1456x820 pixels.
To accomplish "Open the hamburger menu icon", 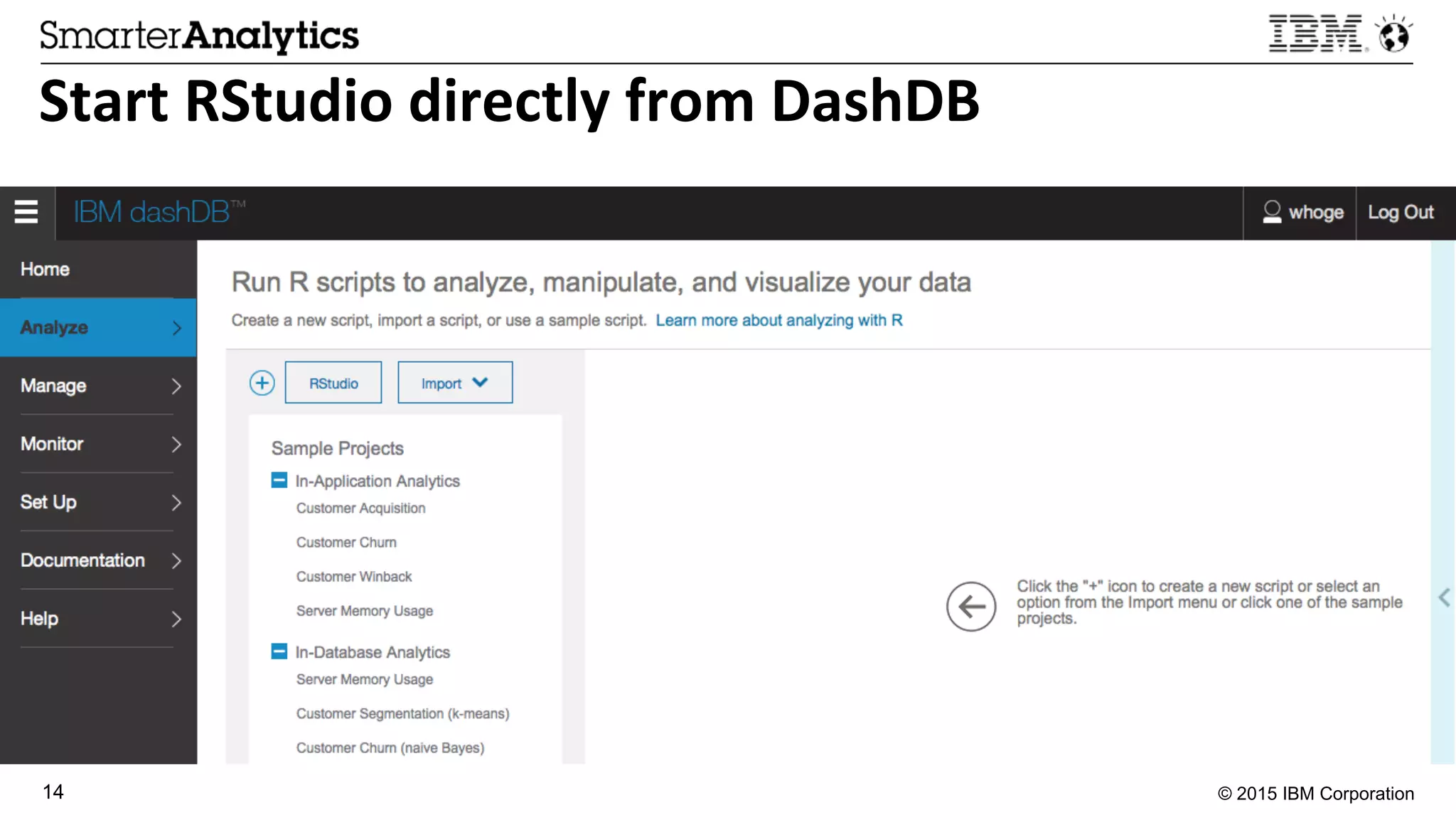I will click(x=26, y=212).
